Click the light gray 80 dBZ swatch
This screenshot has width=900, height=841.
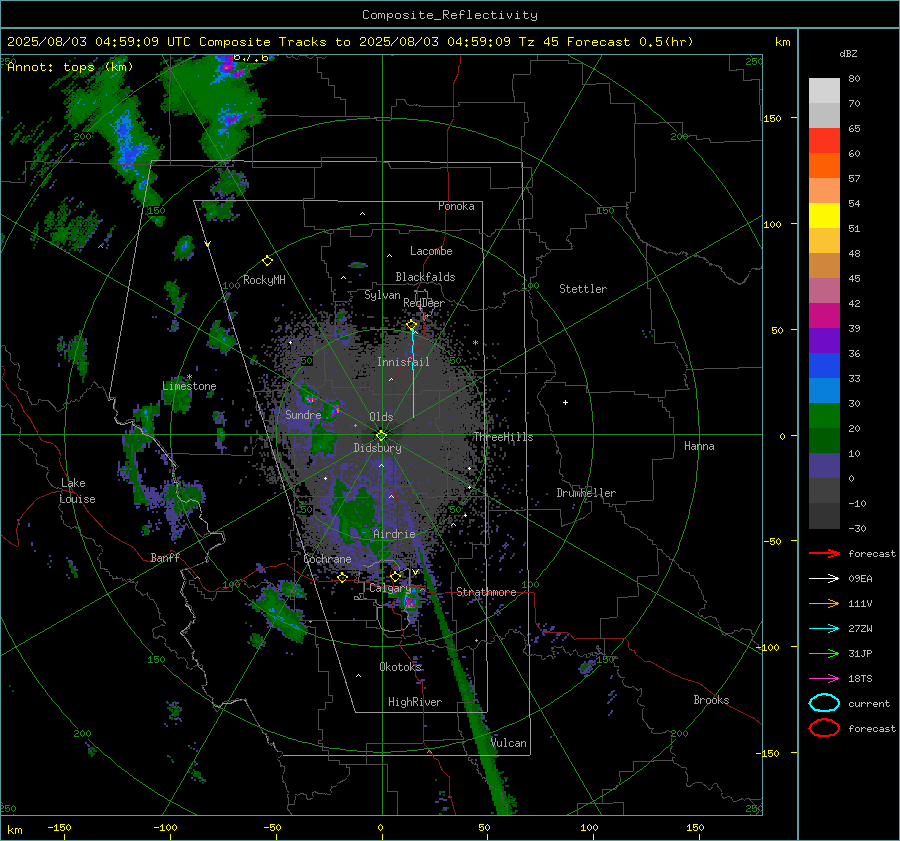pyautogui.click(x=824, y=91)
